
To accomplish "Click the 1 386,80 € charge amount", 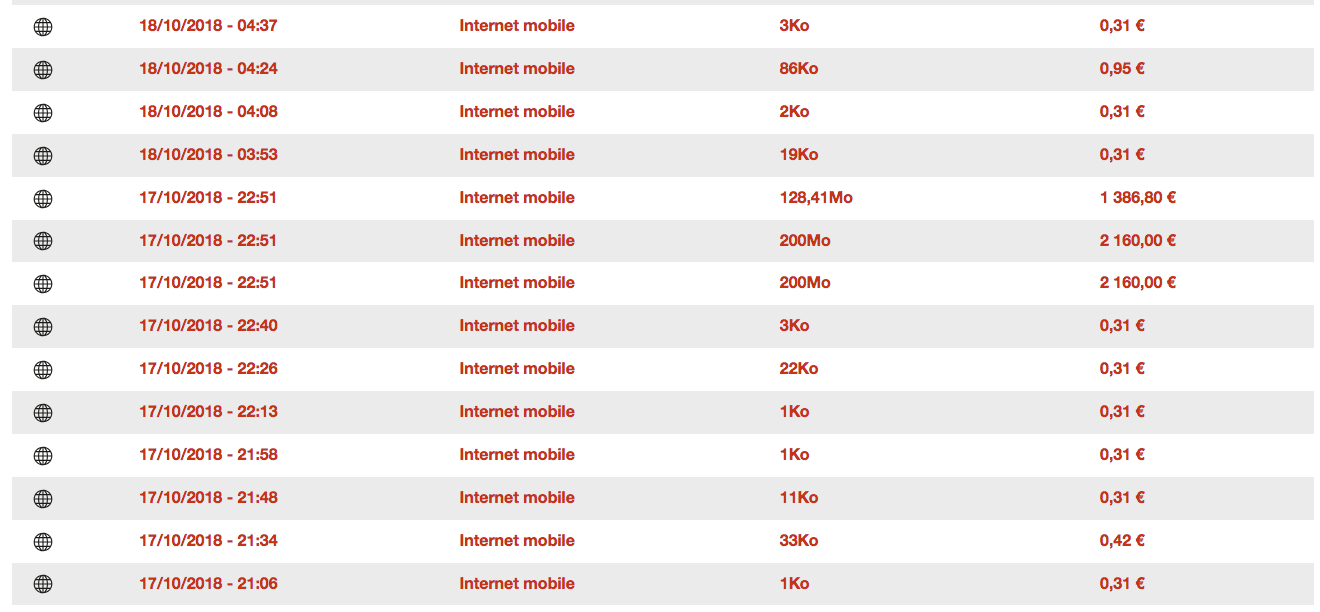I will (1137, 198).
